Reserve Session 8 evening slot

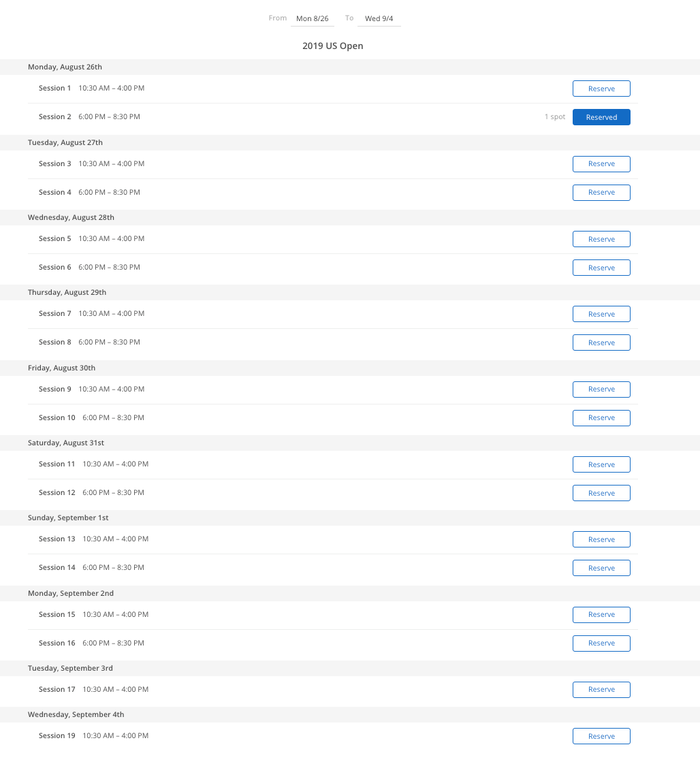tap(601, 343)
